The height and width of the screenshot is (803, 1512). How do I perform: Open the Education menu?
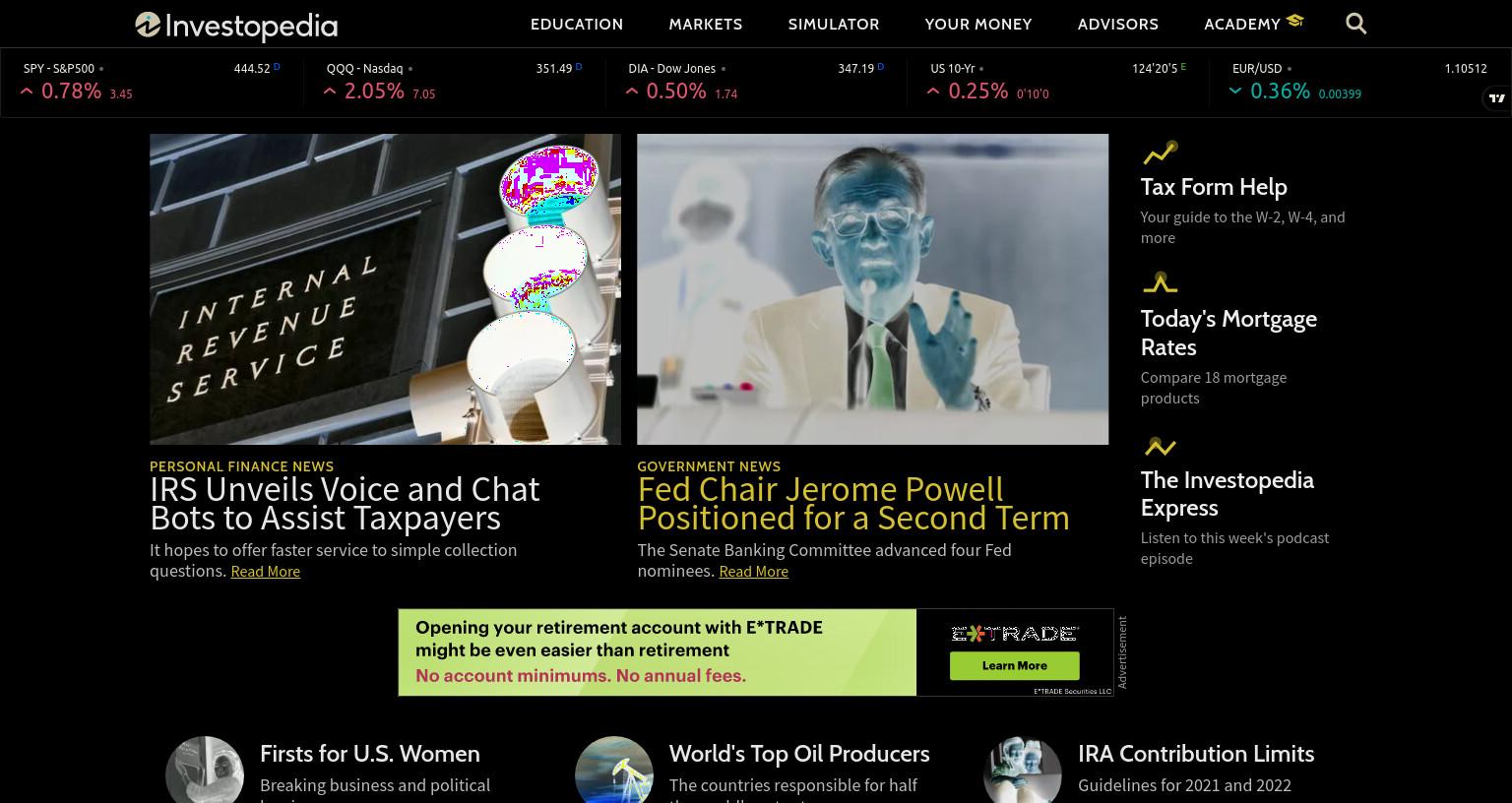coord(577,24)
